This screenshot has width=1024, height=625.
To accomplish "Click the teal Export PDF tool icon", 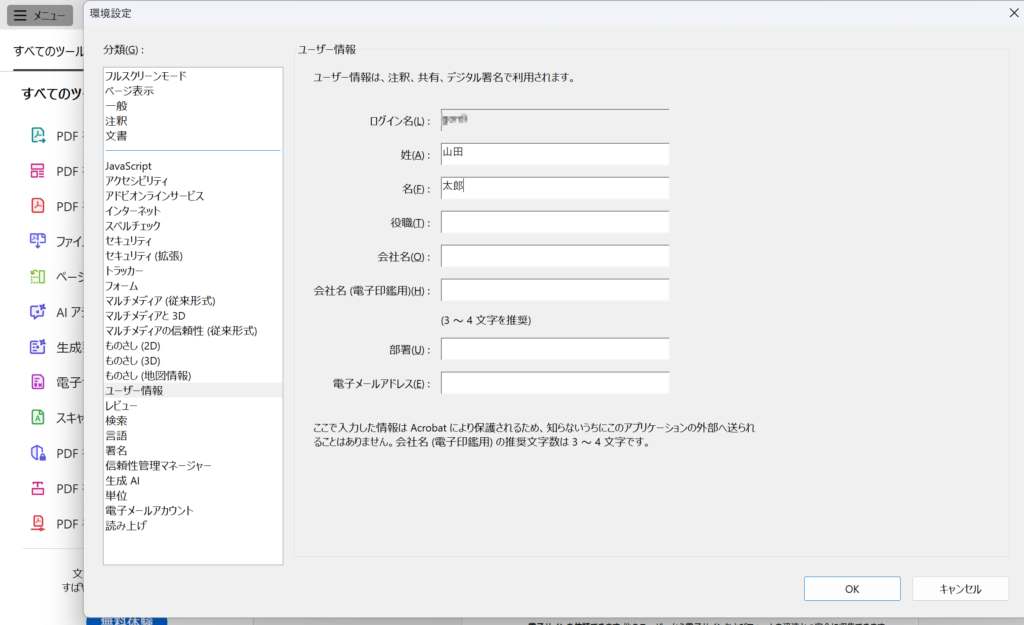I will tap(38, 135).
